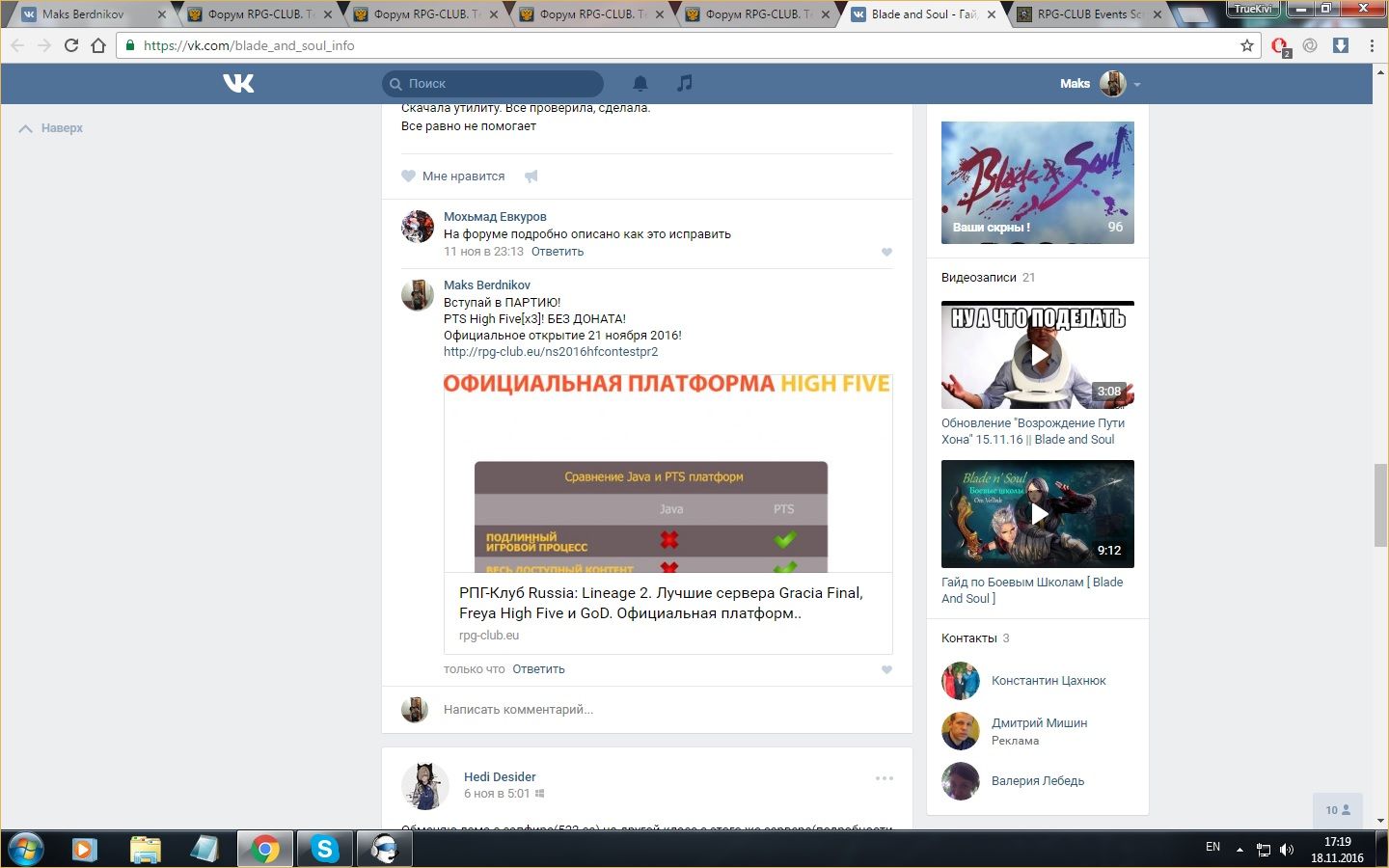Screen dimensions: 1389x868
Task: Open contact Валерия Лебедь
Action: (1038, 781)
